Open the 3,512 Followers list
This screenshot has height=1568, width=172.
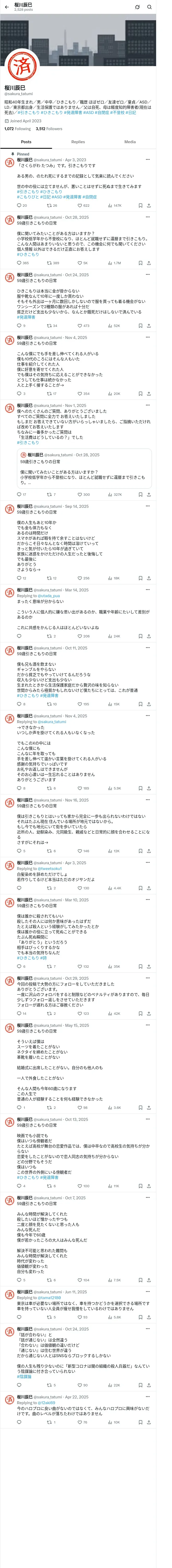point(49,129)
